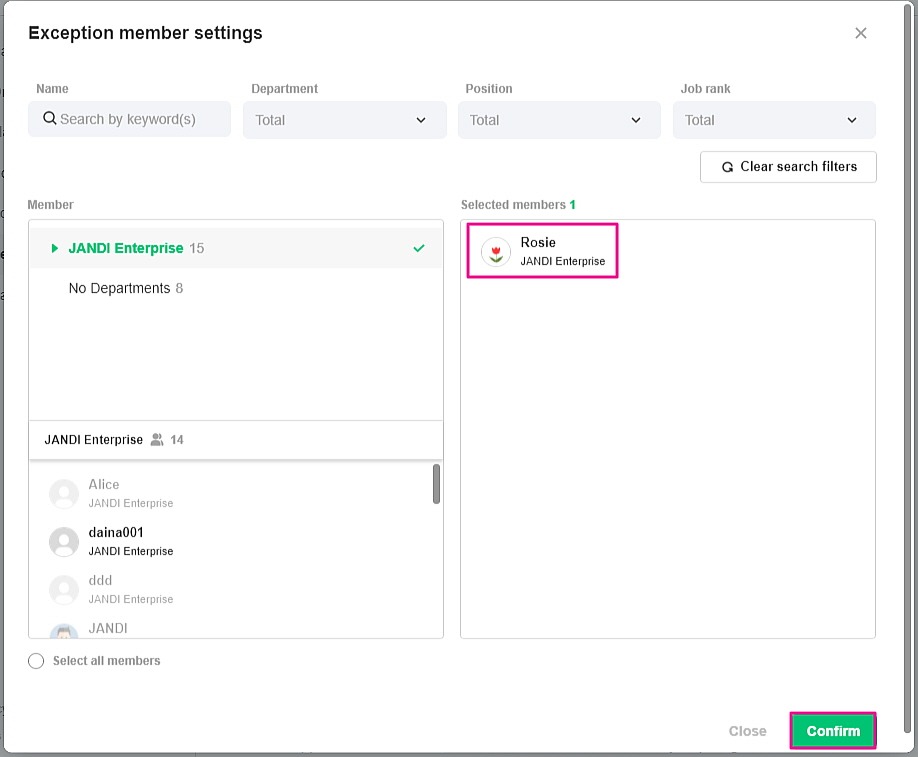
Task: Click the ddd member avatar
Action: pyautogui.click(x=64, y=590)
